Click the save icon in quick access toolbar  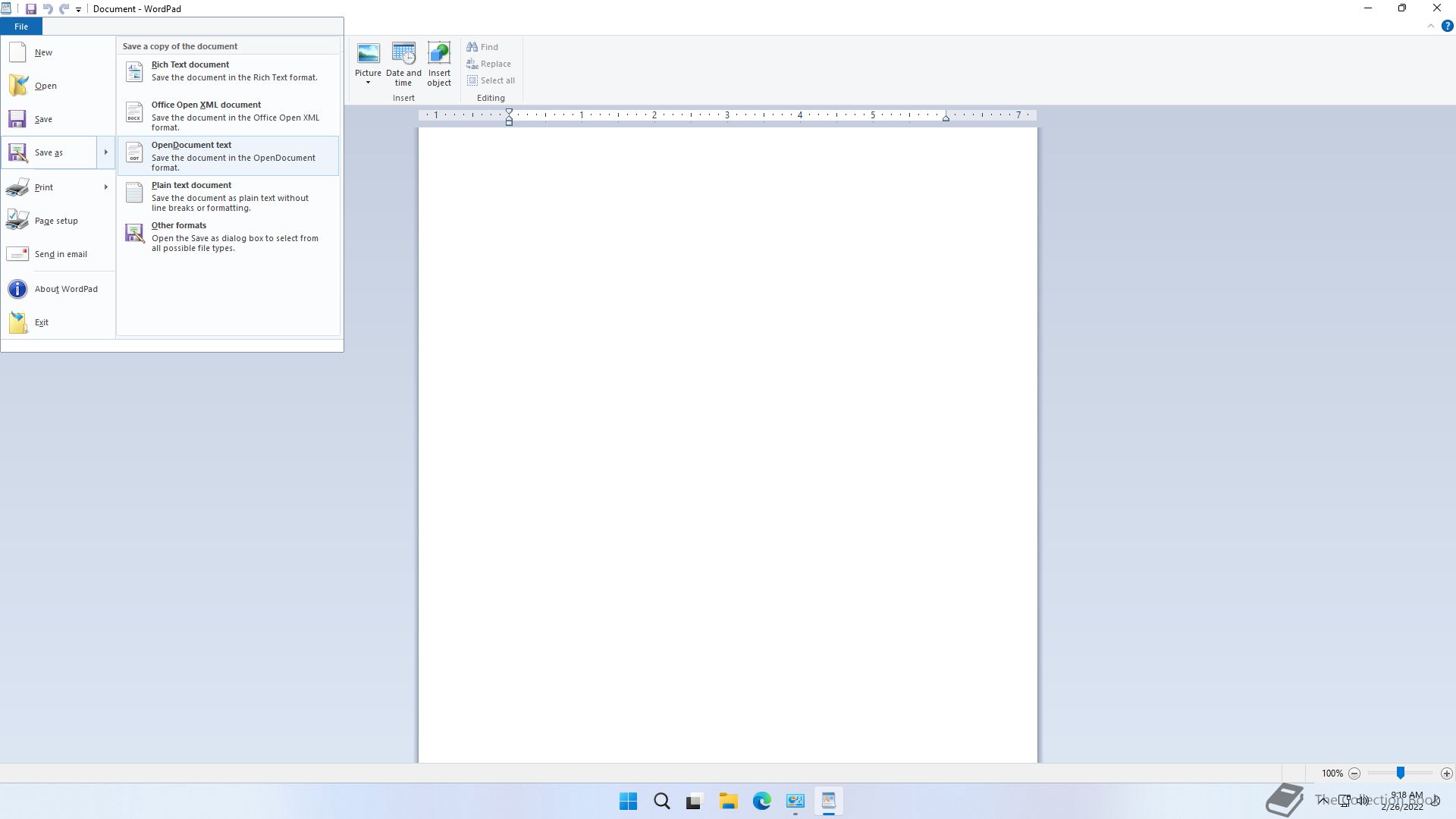pyautogui.click(x=31, y=9)
